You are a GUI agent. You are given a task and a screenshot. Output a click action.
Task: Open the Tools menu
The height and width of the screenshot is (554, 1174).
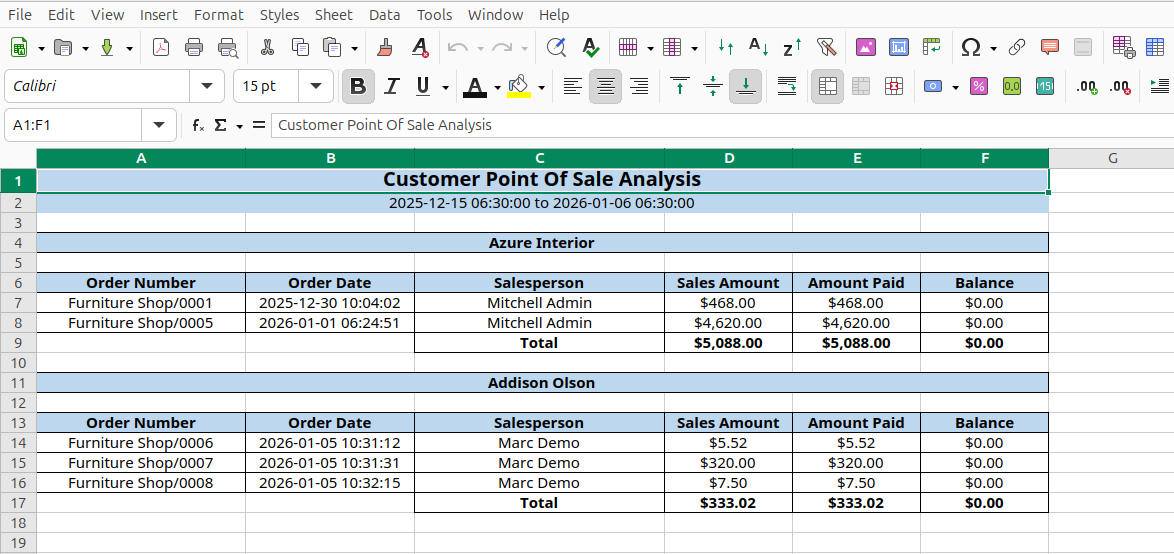(x=434, y=14)
